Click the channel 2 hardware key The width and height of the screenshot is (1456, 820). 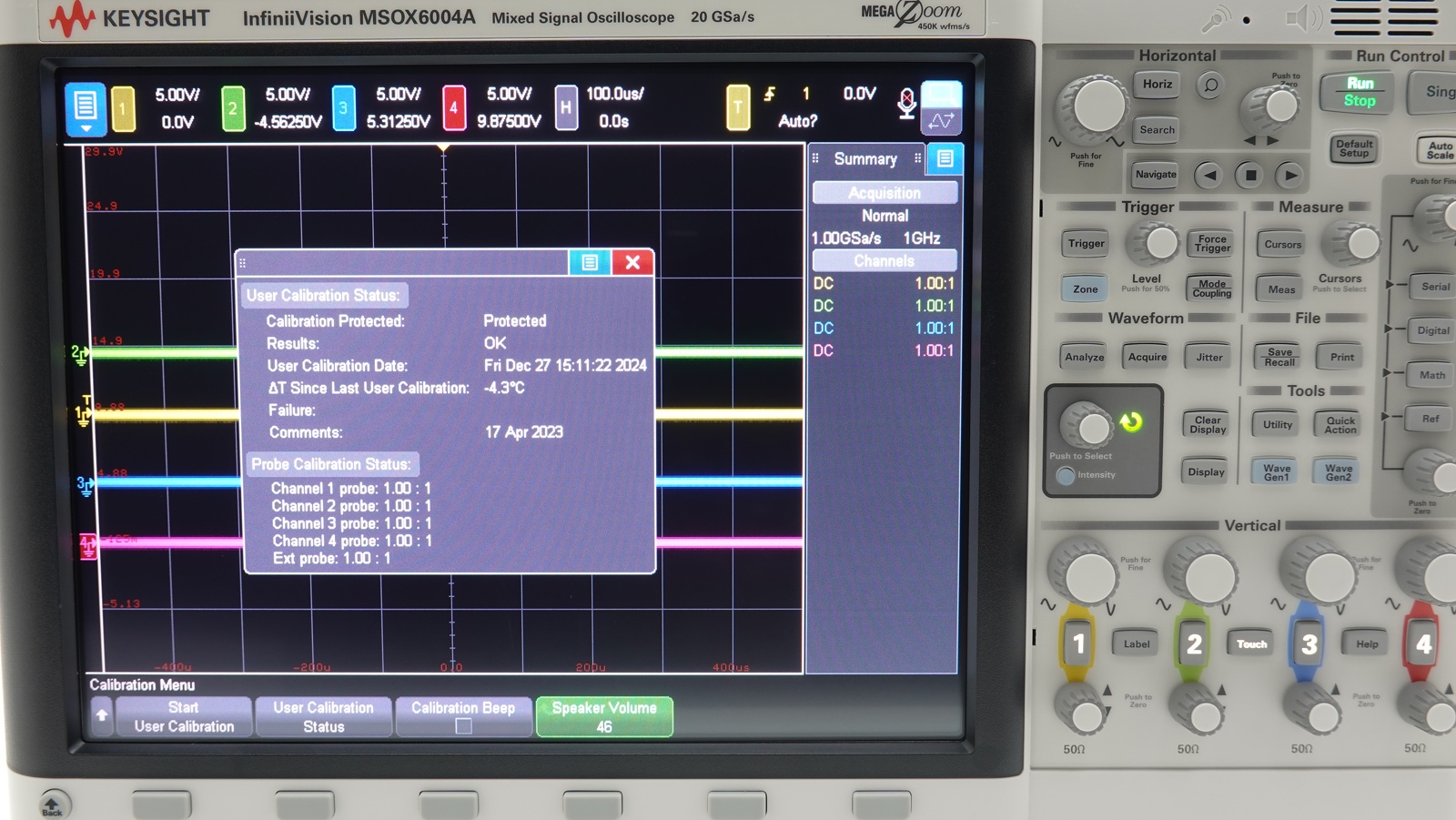tap(1193, 644)
